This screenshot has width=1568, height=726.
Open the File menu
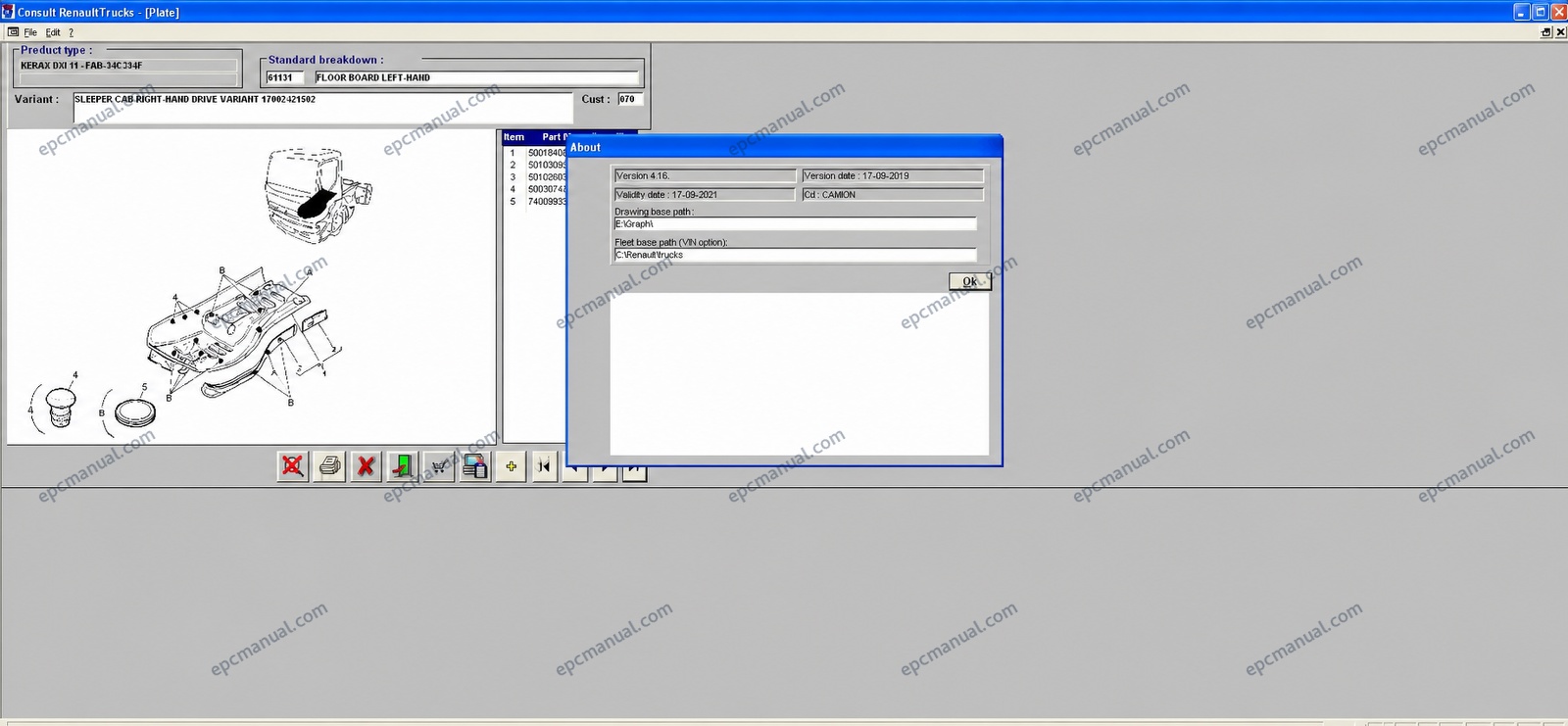(30, 32)
